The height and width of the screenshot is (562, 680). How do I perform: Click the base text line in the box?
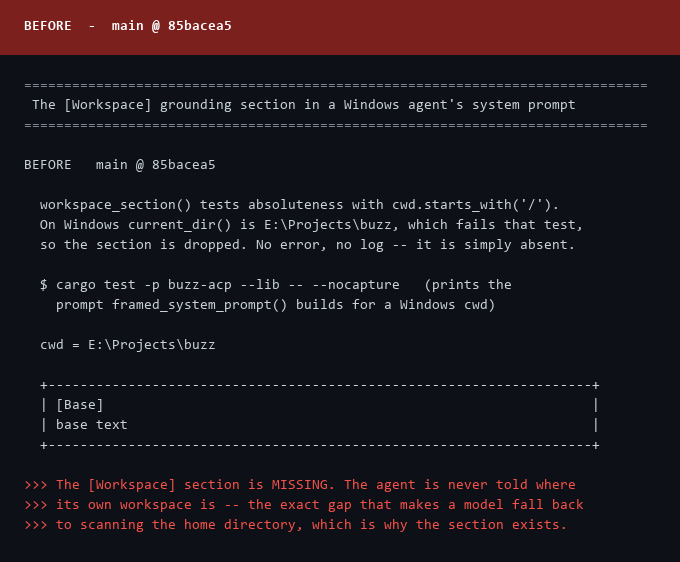coord(92,425)
